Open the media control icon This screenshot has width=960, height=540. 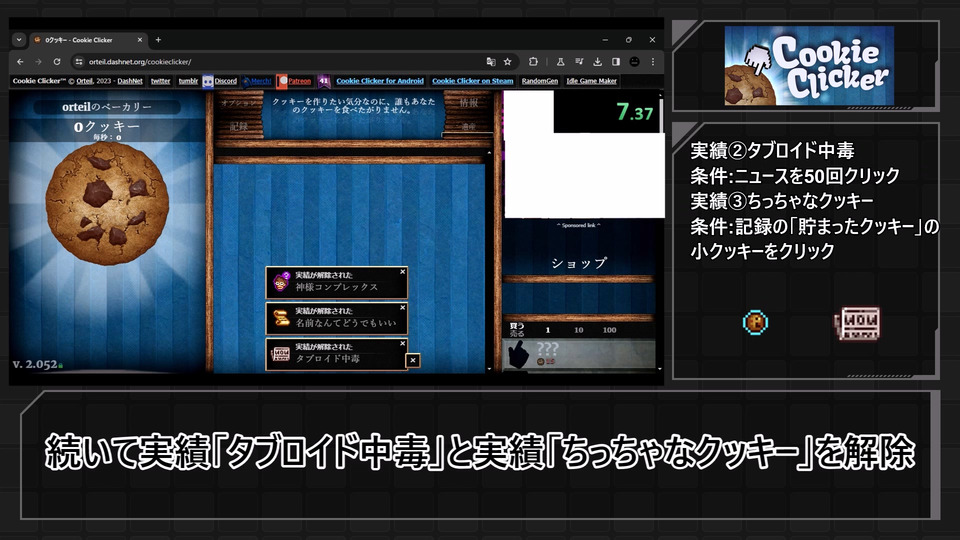579,62
